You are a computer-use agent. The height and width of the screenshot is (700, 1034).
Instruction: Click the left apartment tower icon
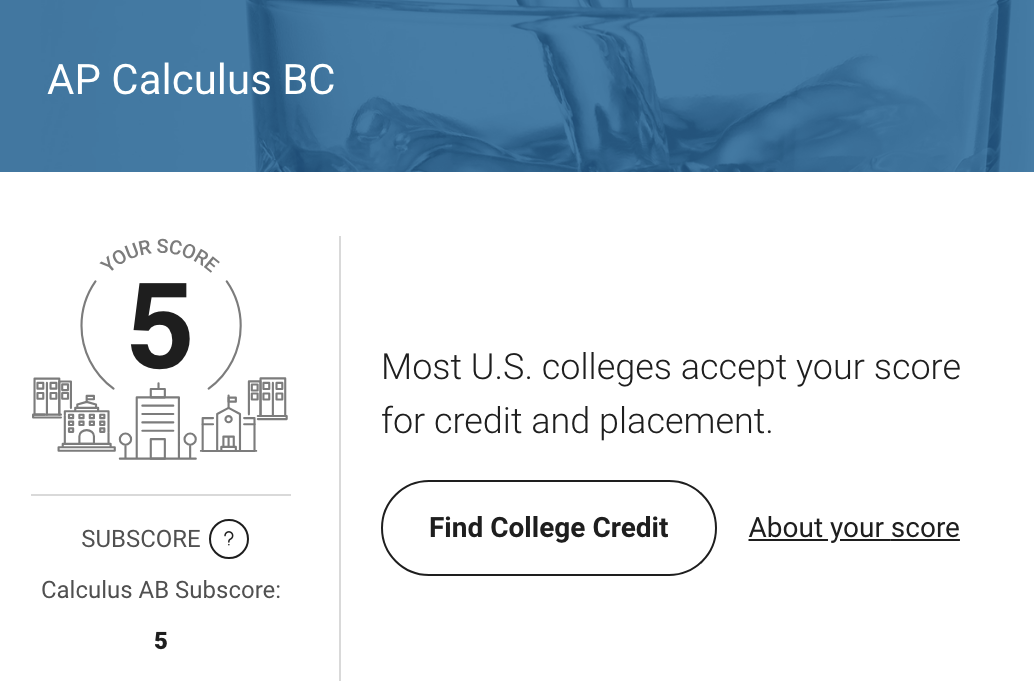click(52, 396)
